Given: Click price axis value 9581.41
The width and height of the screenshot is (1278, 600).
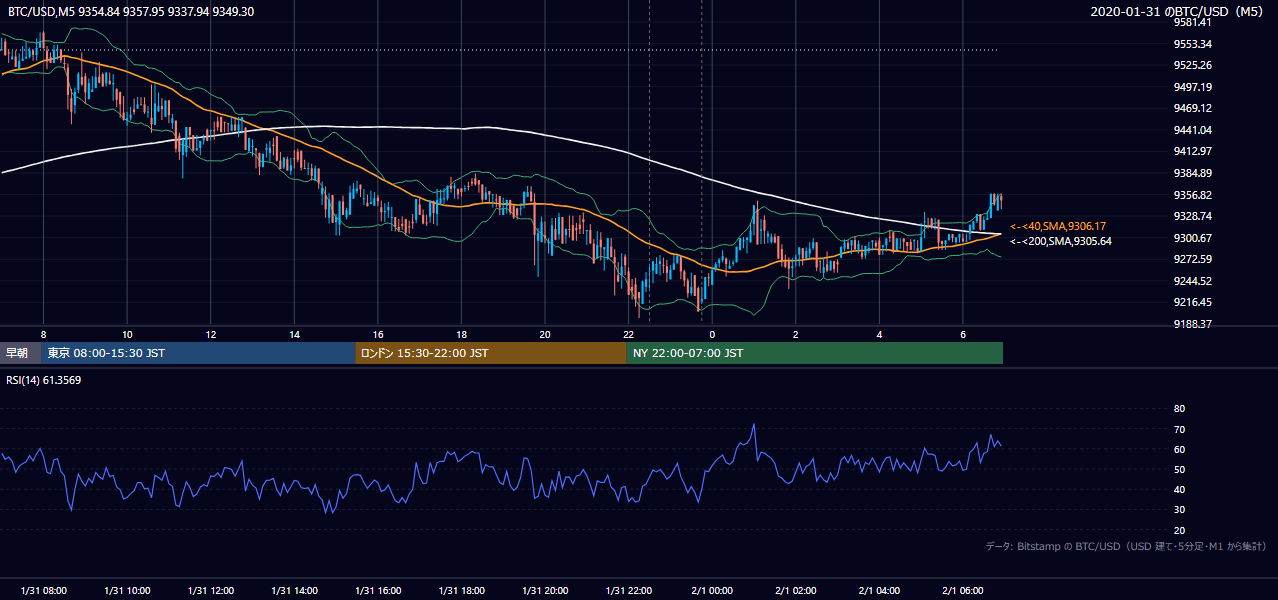Looking at the screenshot, I should pyautogui.click(x=1193, y=22).
